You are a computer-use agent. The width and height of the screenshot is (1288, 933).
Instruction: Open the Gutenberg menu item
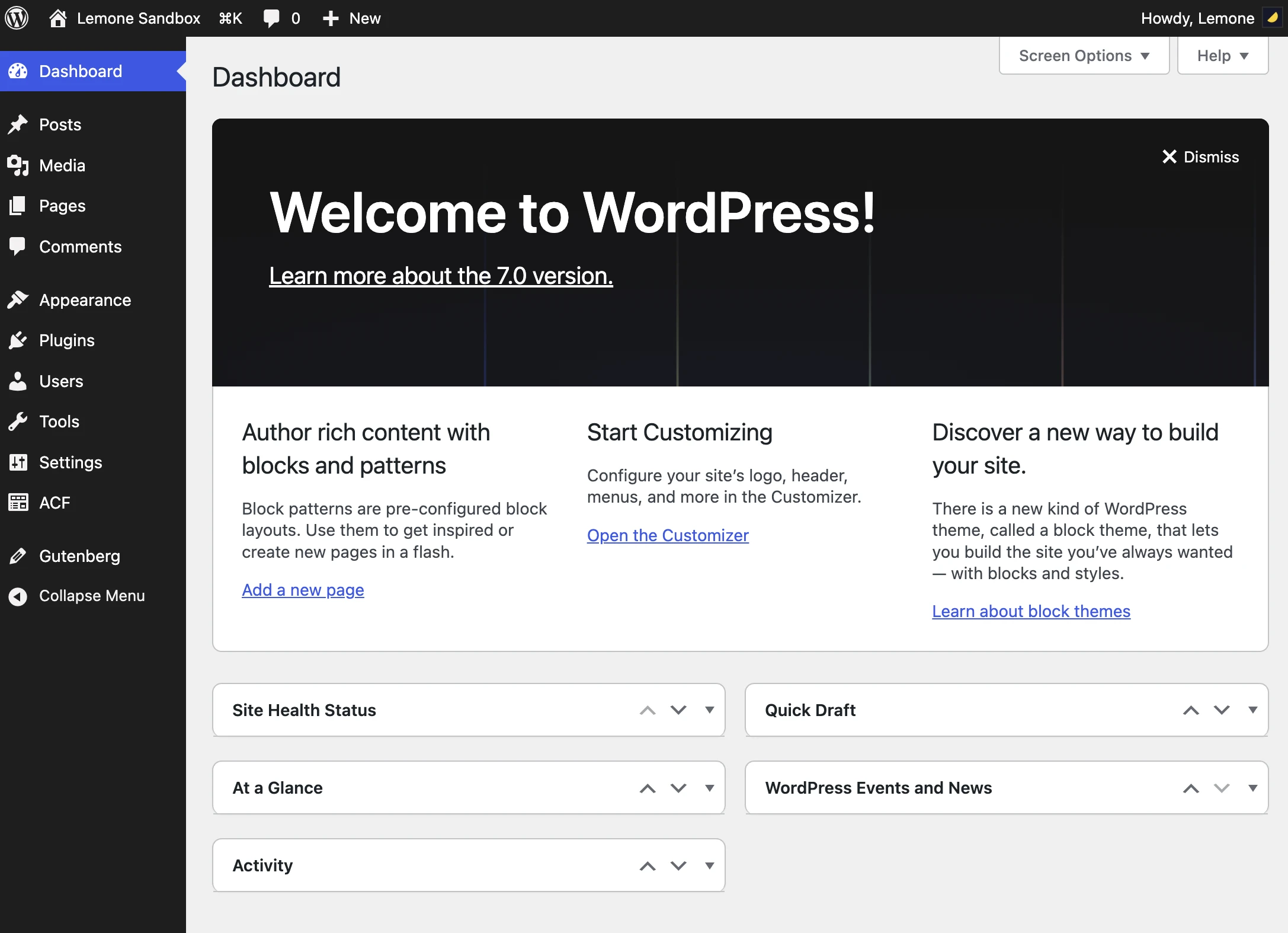(x=93, y=556)
